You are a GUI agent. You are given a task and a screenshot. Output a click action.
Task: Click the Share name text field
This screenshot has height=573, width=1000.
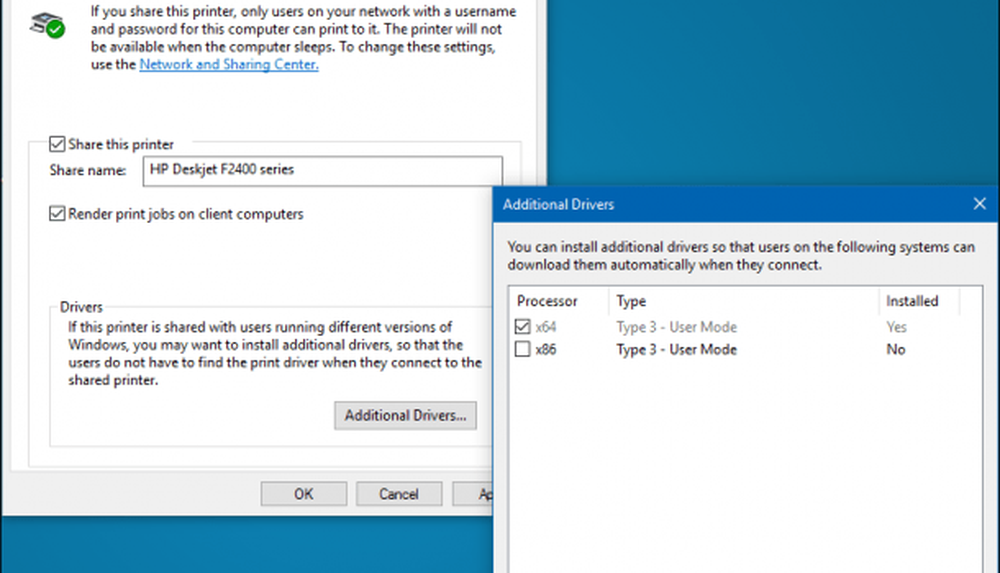point(321,170)
